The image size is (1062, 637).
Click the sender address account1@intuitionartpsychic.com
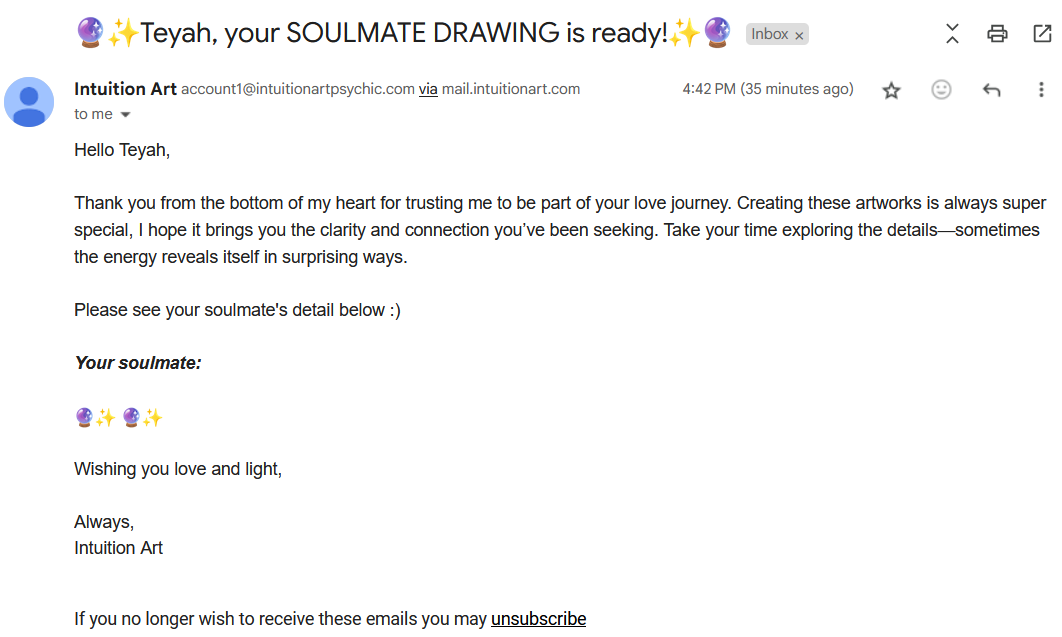298,89
